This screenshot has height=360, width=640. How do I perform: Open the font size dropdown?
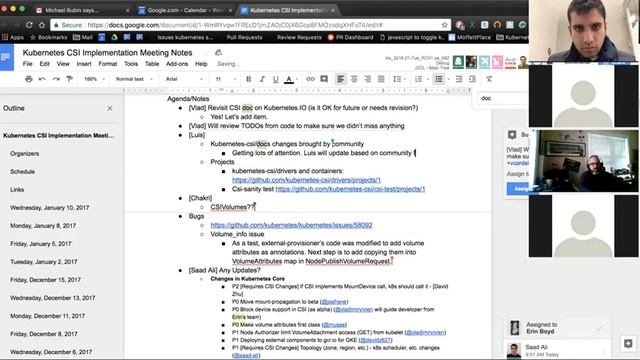pyautogui.click(x=226, y=79)
